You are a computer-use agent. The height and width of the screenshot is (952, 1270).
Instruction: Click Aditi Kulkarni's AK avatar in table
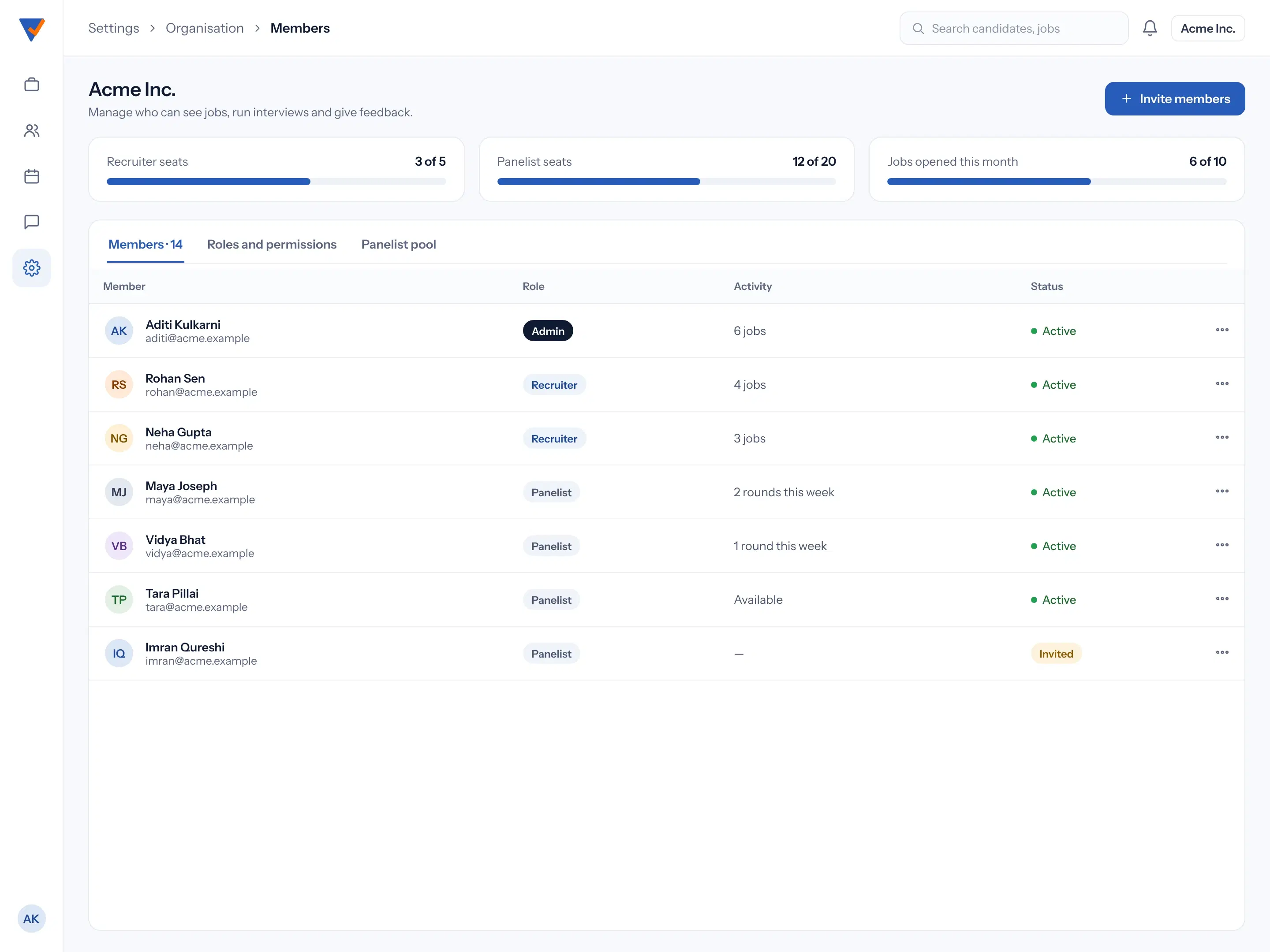coord(119,331)
